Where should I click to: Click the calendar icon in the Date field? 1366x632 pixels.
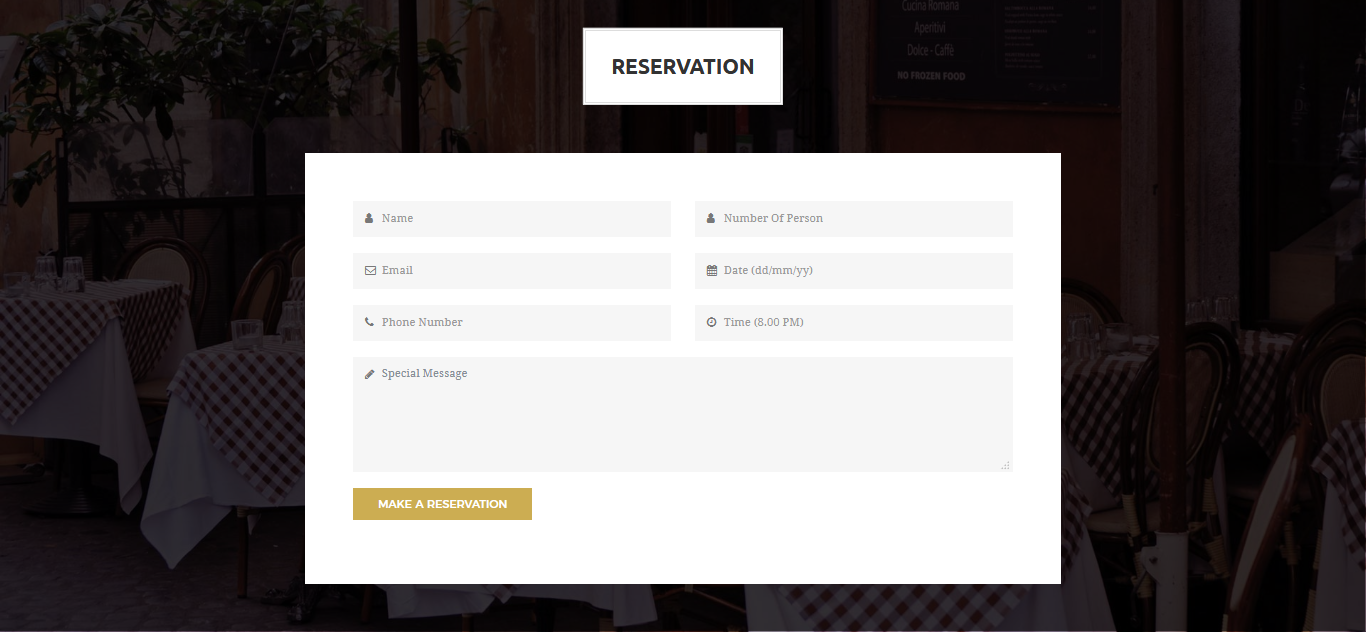click(x=712, y=270)
